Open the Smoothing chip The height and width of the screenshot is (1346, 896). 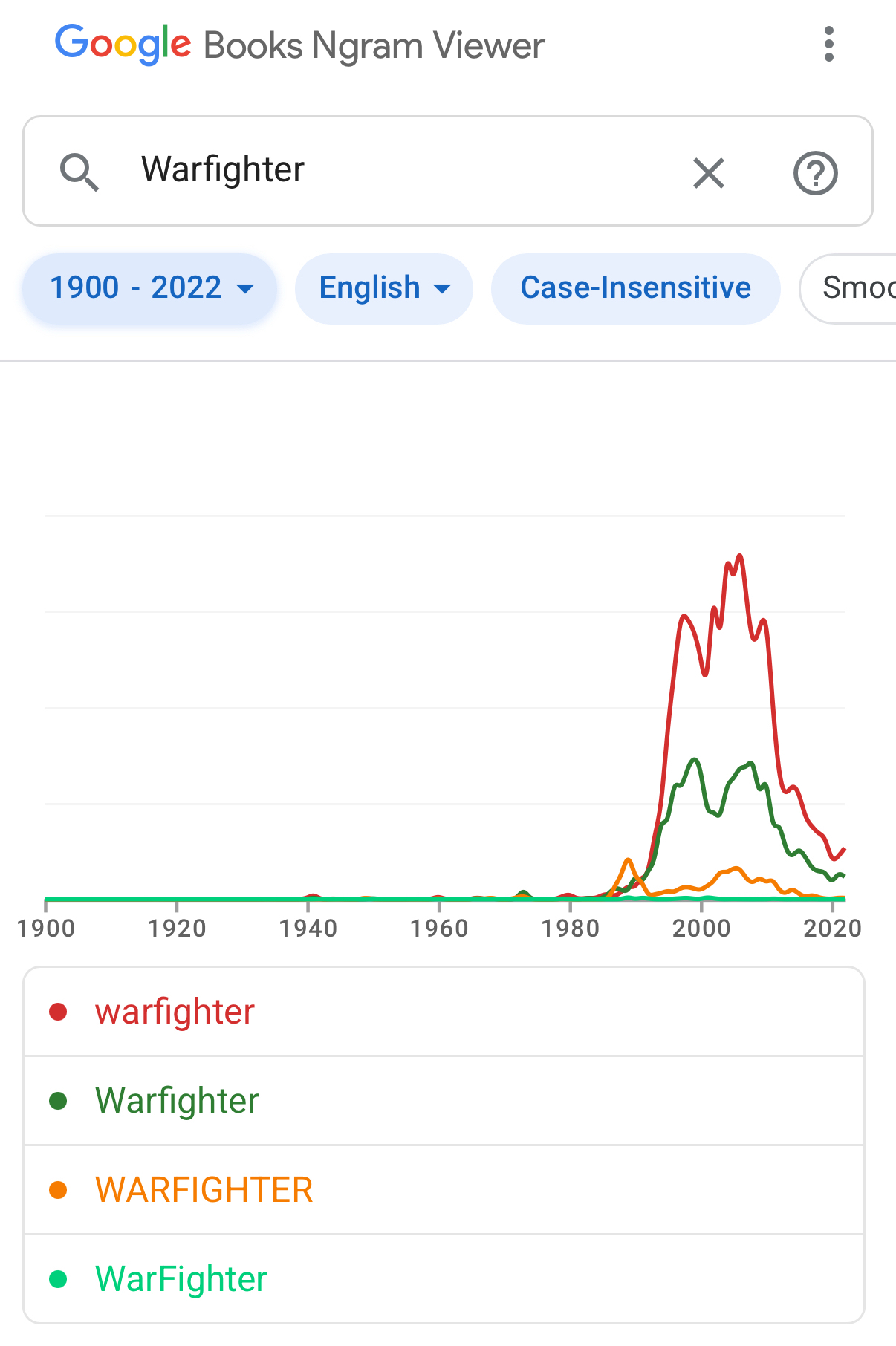click(854, 288)
